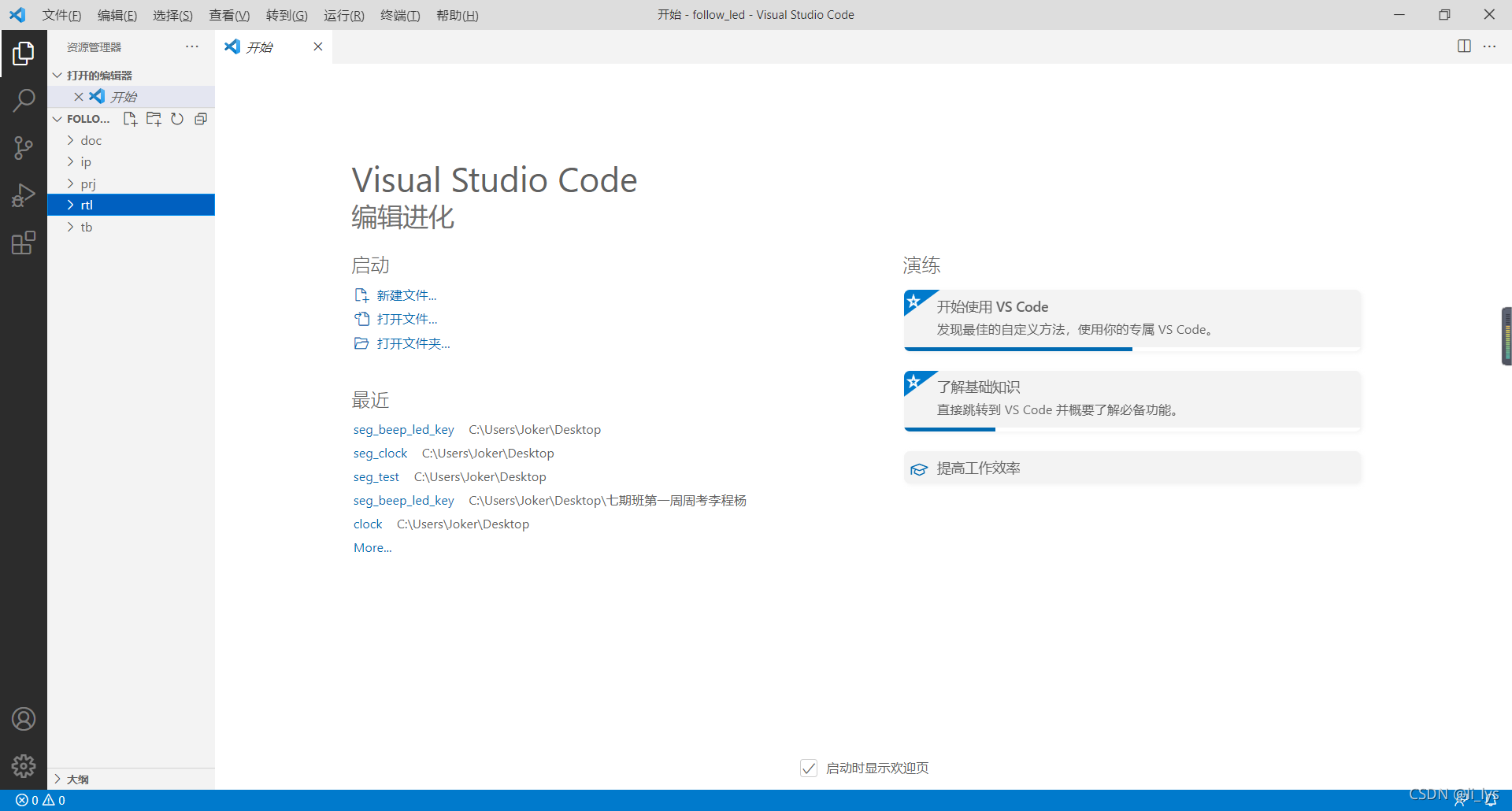Open the 帮助(H) menu
Viewport: 1512px width, 811px height.
pyautogui.click(x=458, y=15)
